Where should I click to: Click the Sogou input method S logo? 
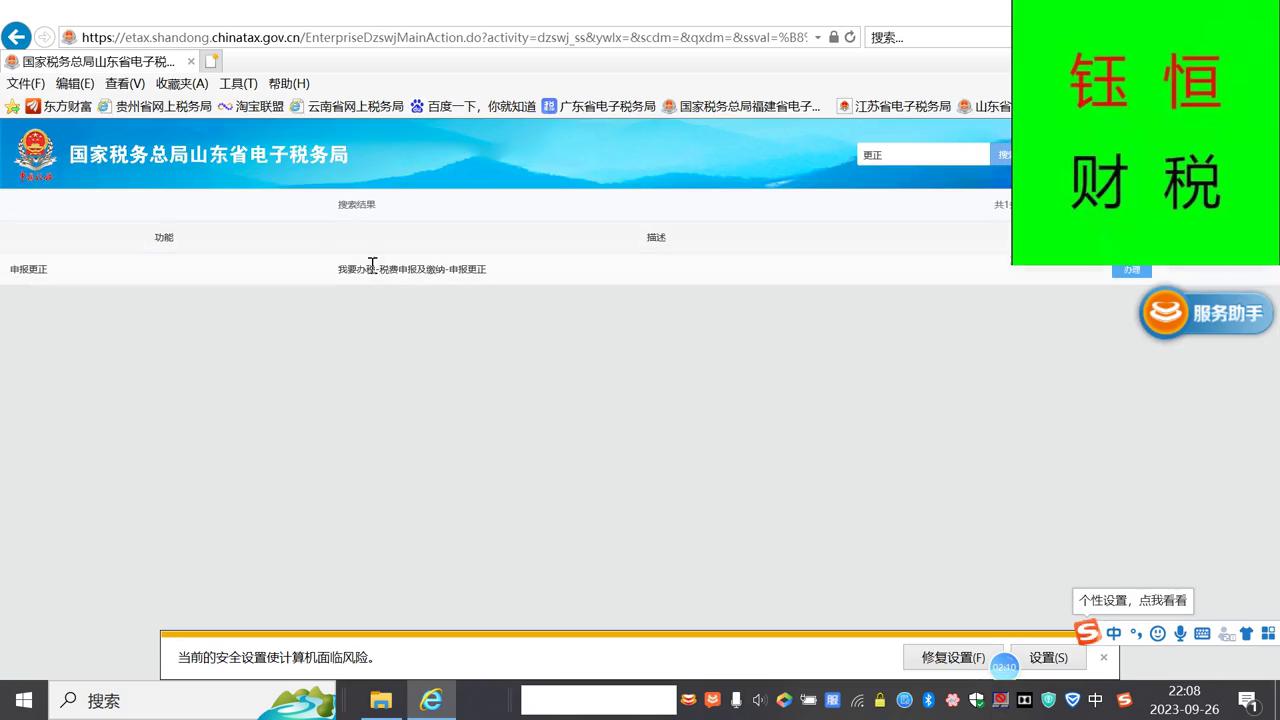tap(1087, 632)
